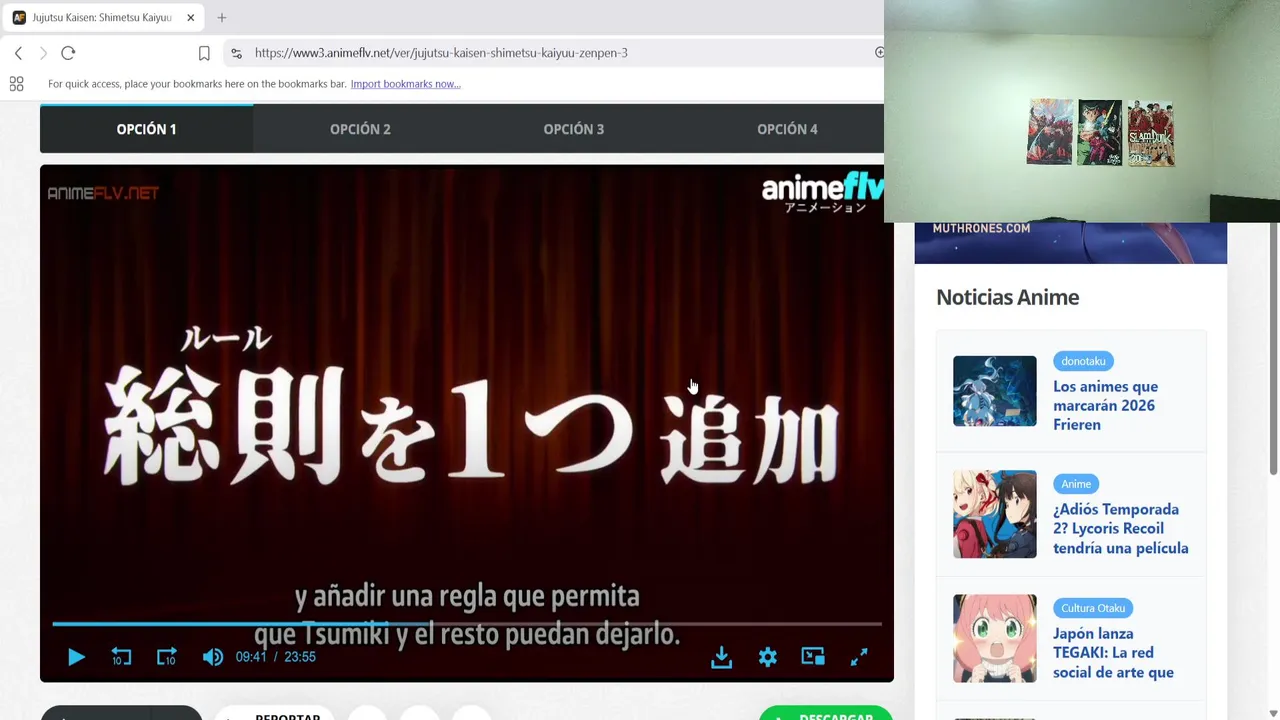Screen dimensions: 1280x720
Task: Enable picture-in-picture mode
Action: (x=813, y=657)
